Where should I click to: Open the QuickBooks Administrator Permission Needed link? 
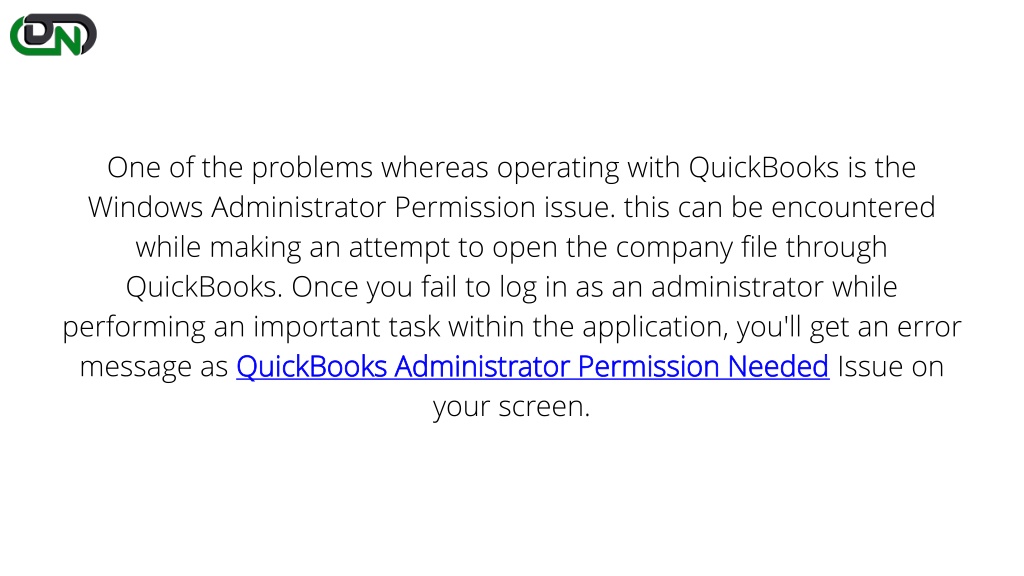point(532,366)
